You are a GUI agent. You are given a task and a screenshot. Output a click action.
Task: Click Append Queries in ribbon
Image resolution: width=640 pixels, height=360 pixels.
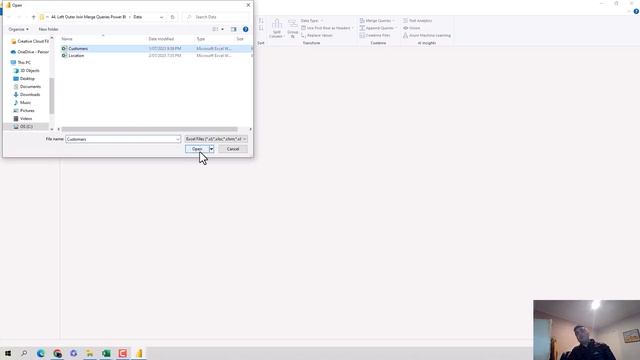pos(378,28)
